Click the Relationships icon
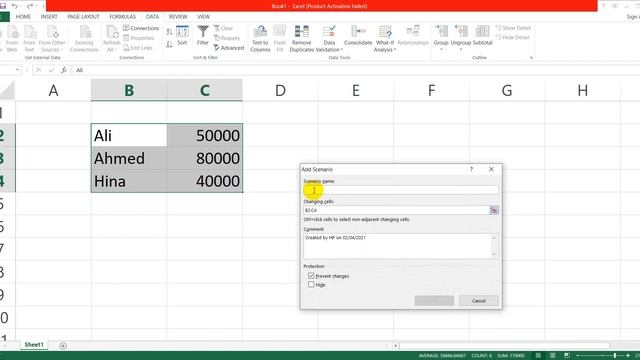Viewport: 640px width, 360px height. pos(413,36)
